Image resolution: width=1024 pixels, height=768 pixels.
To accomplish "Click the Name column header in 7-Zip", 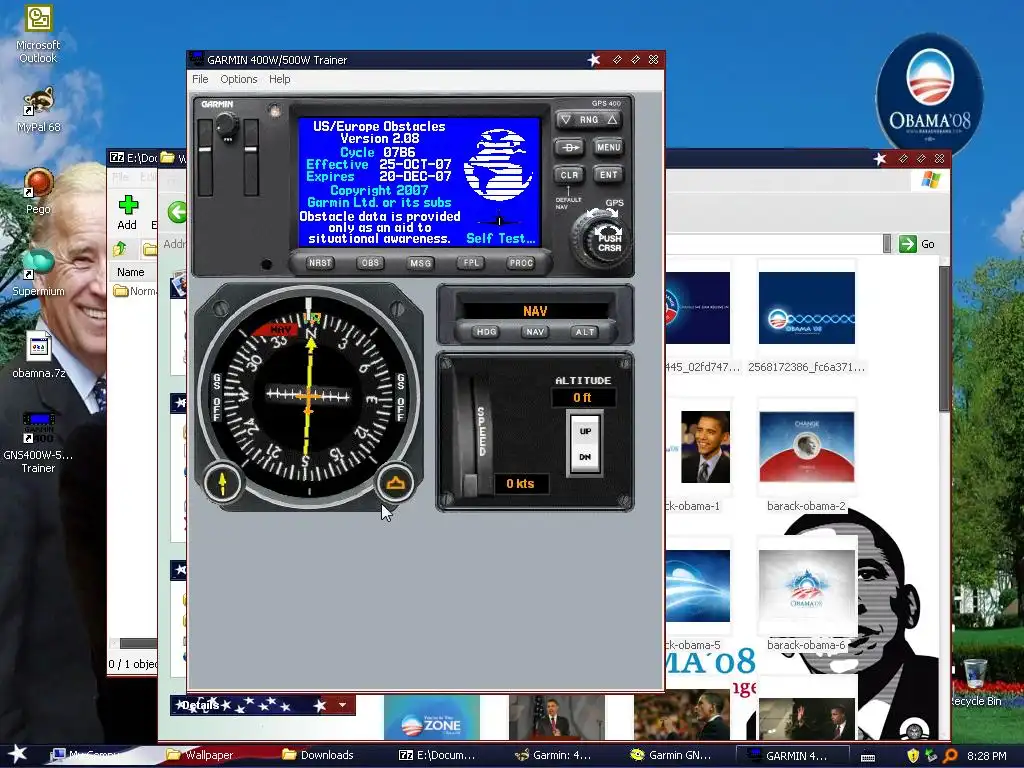I will pyautogui.click(x=131, y=272).
